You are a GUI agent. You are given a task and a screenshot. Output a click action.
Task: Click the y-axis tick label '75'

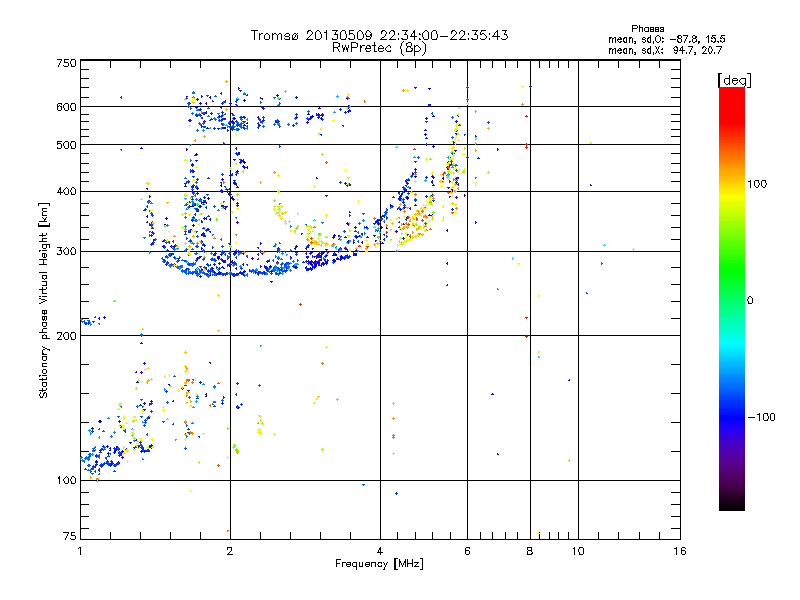pyautogui.click(x=70, y=536)
